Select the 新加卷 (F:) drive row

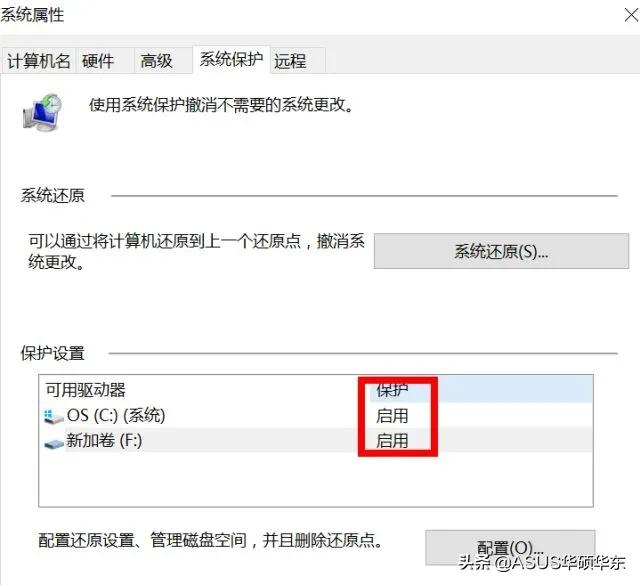pos(316,441)
